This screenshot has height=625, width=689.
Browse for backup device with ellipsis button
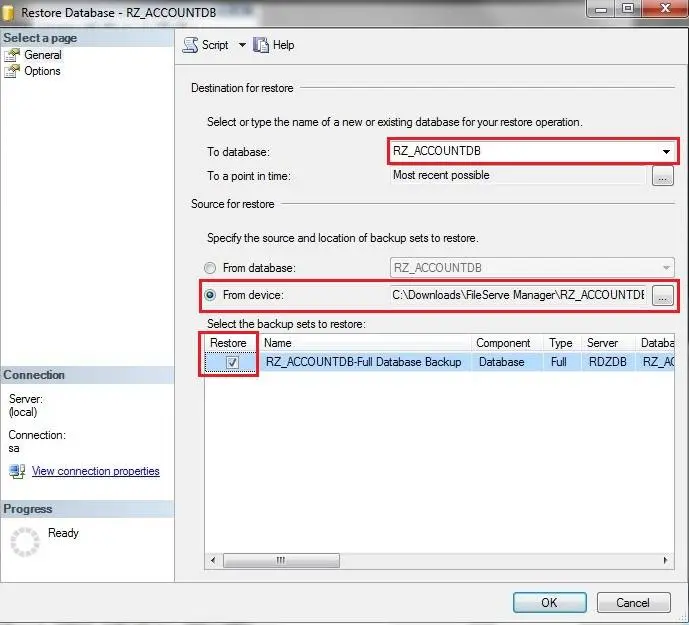[663, 295]
